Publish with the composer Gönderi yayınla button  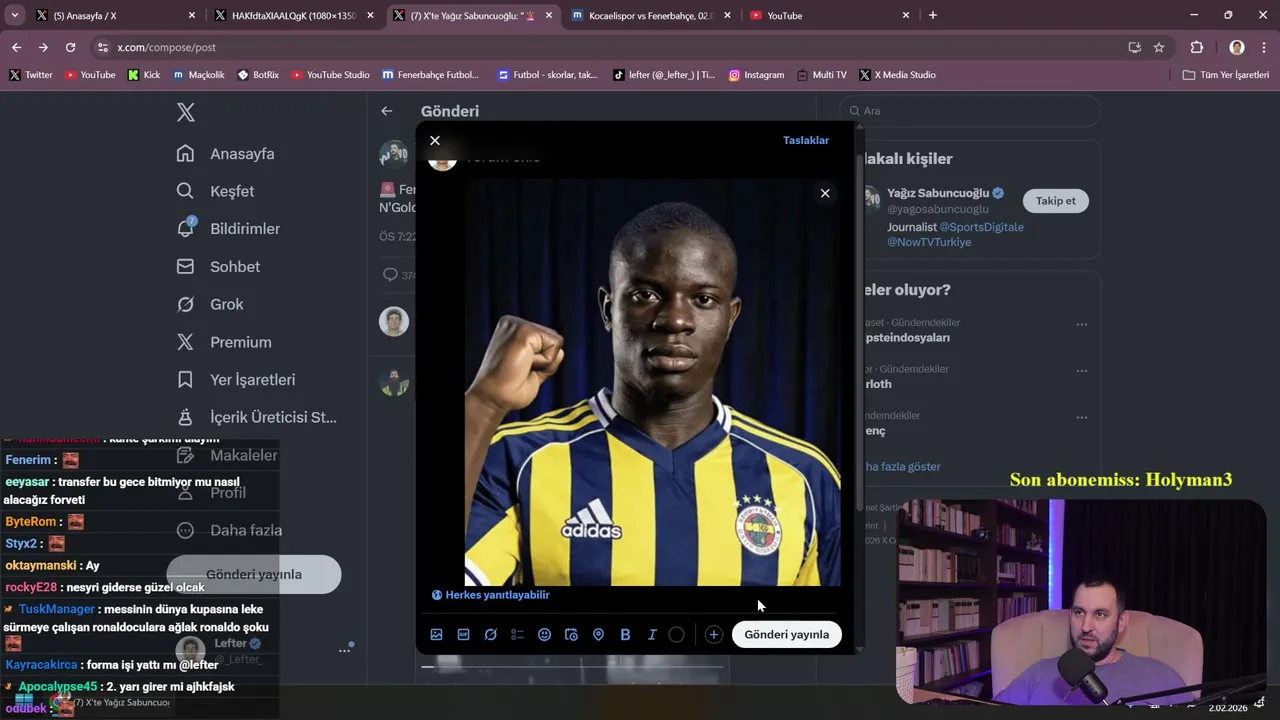(787, 634)
